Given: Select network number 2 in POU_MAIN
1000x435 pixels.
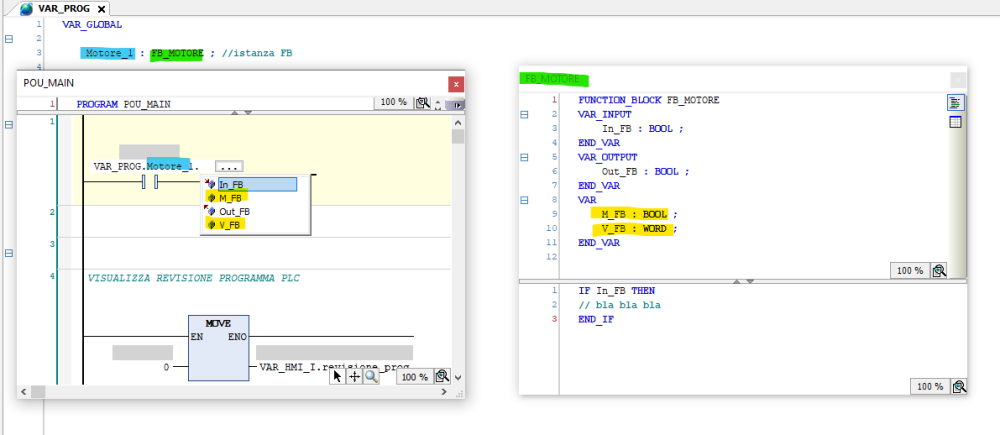Looking at the screenshot, I should click(52, 212).
